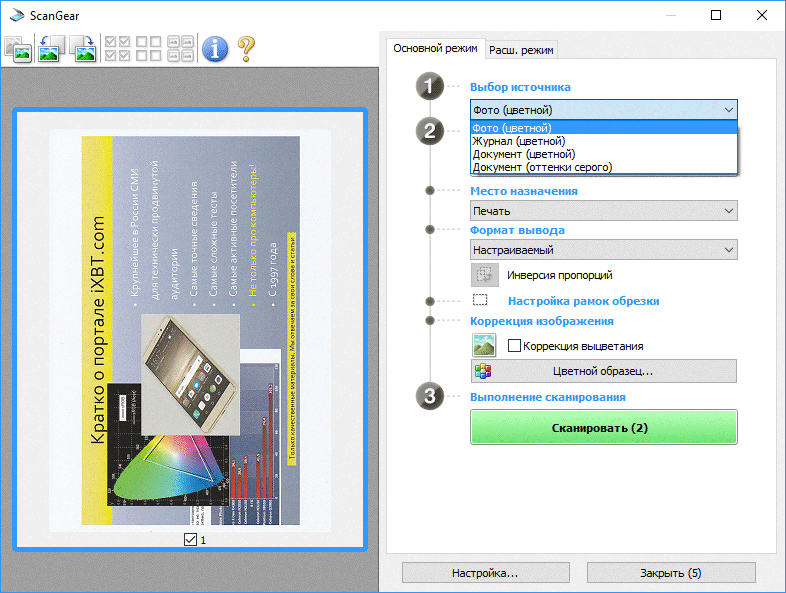Click the Настройка рамок обрезки link text
This screenshot has width=786, height=593.
pos(583,301)
